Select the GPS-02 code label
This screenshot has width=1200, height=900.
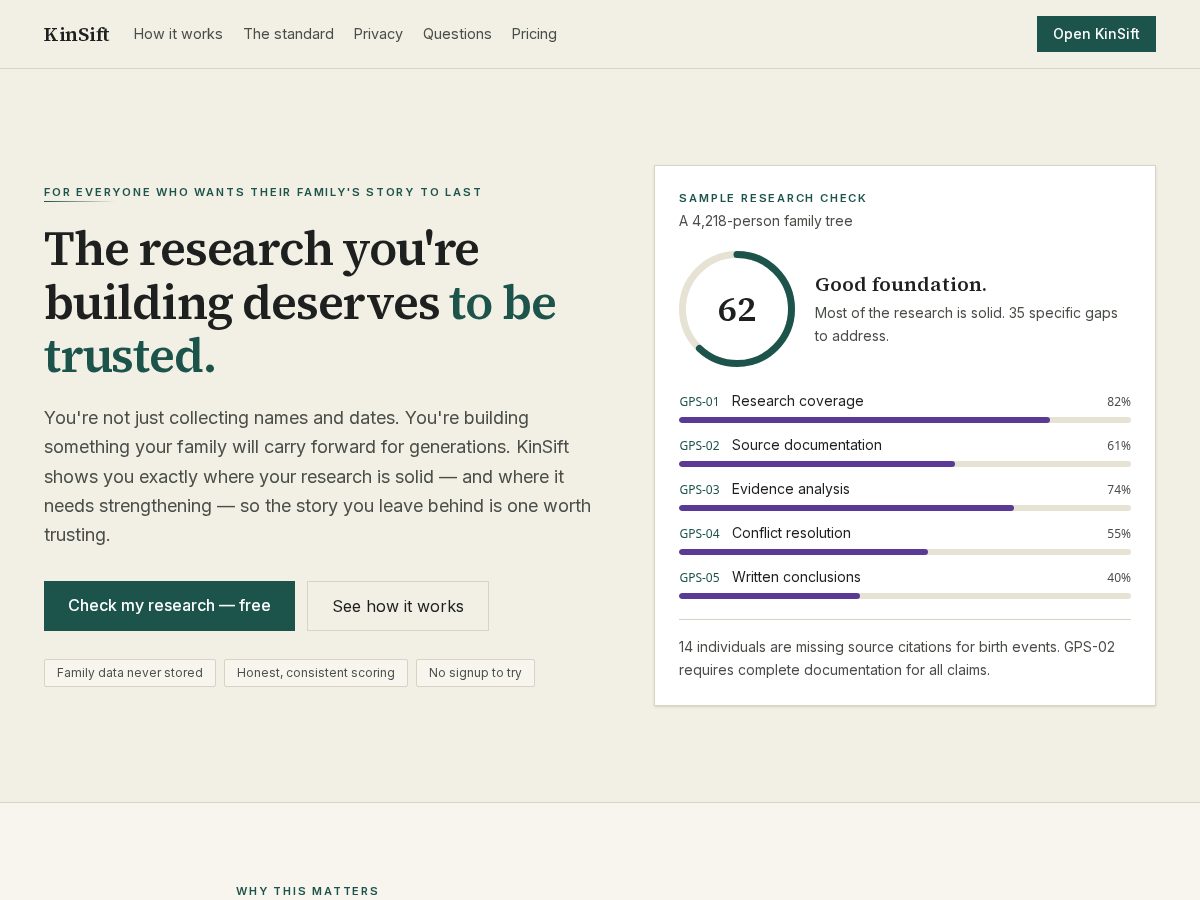pyautogui.click(x=699, y=446)
